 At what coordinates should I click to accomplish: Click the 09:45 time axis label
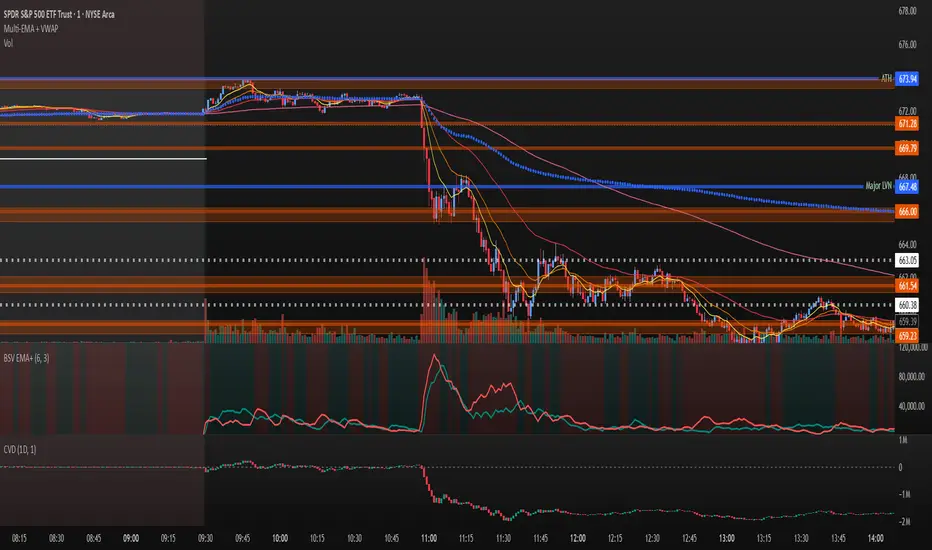(x=243, y=538)
